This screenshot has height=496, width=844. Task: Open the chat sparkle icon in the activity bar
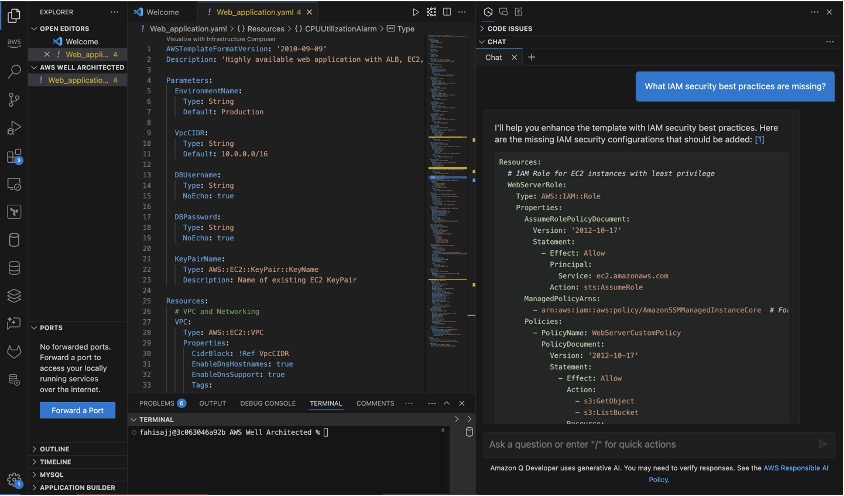click(x=14, y=323)
